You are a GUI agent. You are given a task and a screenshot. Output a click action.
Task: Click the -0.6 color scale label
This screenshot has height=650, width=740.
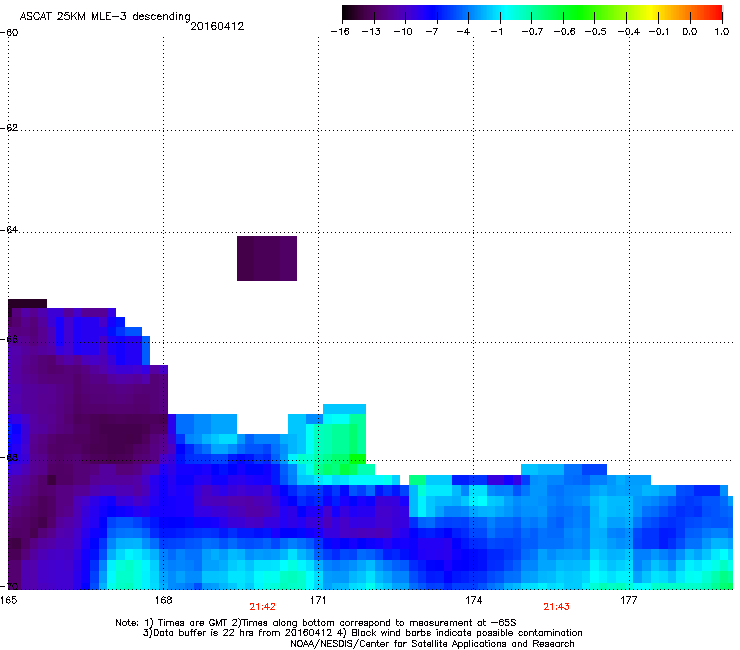(x=564, y=32)
